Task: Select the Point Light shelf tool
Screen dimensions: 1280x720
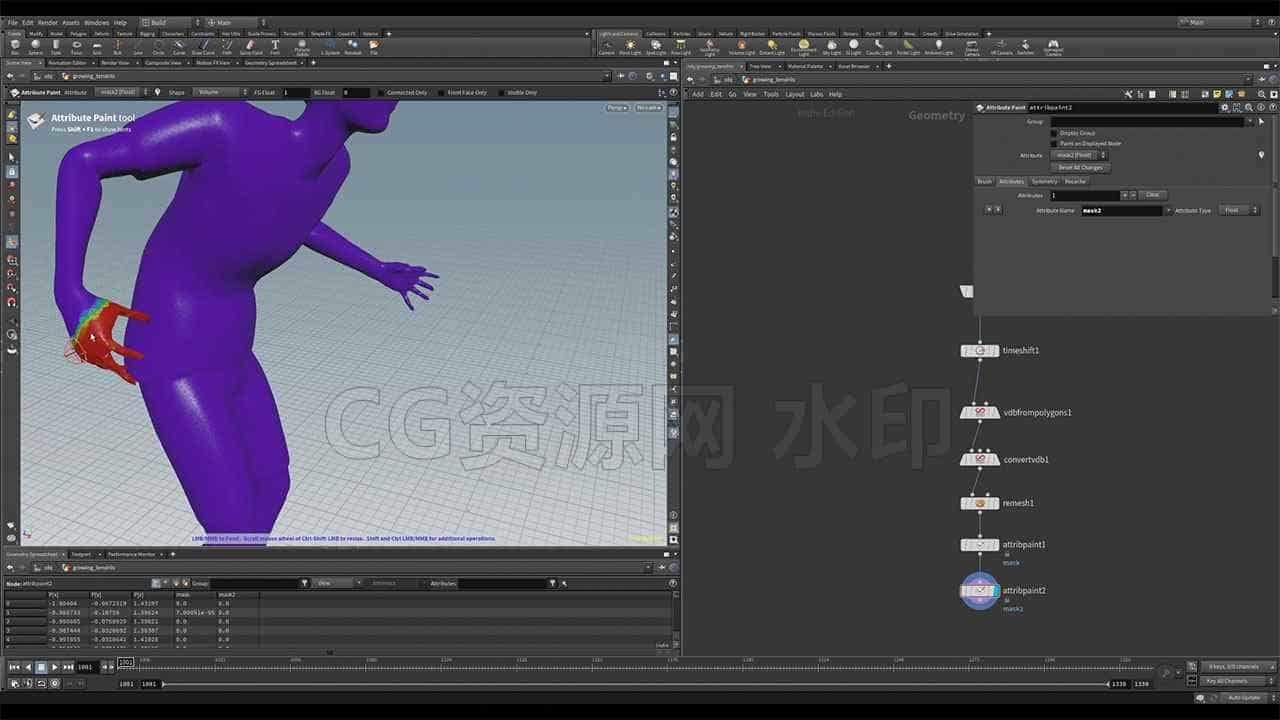Action: pyautogui.click(x=630, y=46)
